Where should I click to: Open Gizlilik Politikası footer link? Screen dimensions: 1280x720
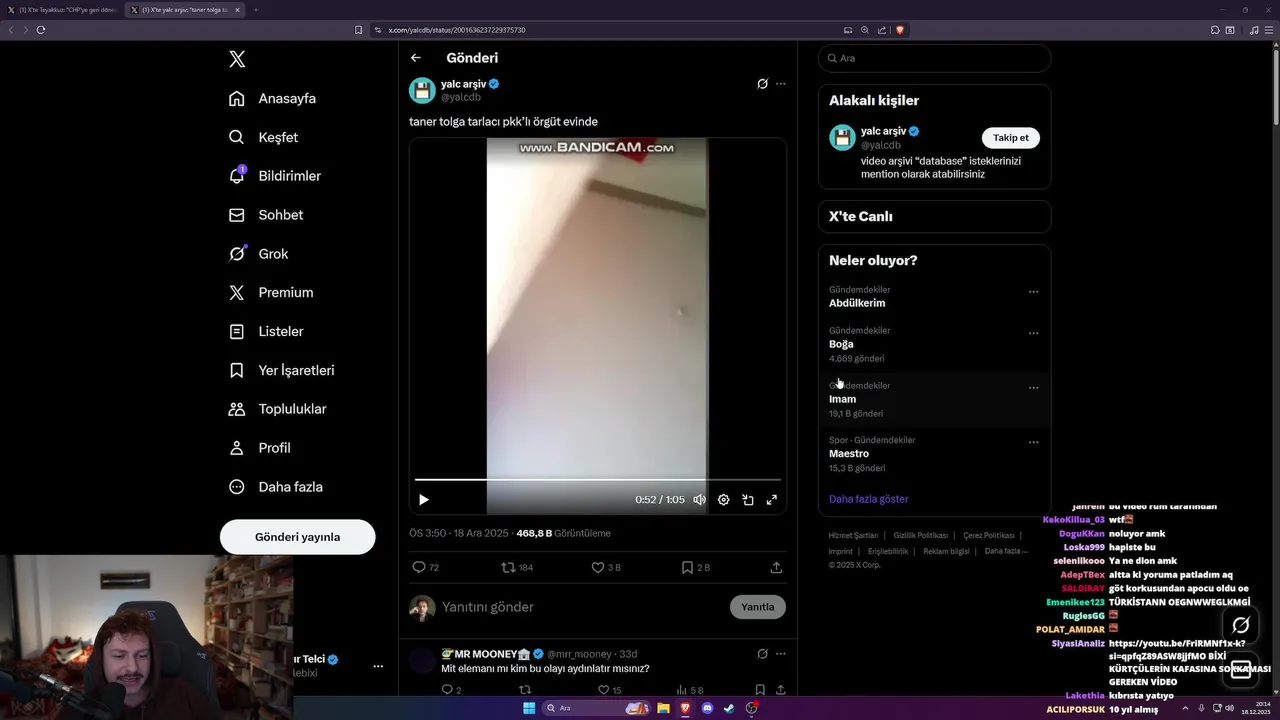[921, 536]
